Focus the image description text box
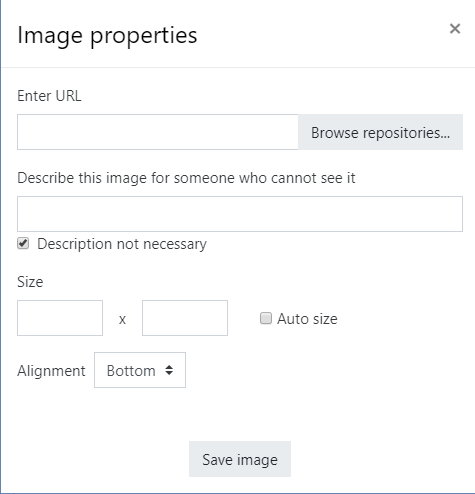Image resolution: width=475 pixels, height=494 pixels. (x=240, y=214)
